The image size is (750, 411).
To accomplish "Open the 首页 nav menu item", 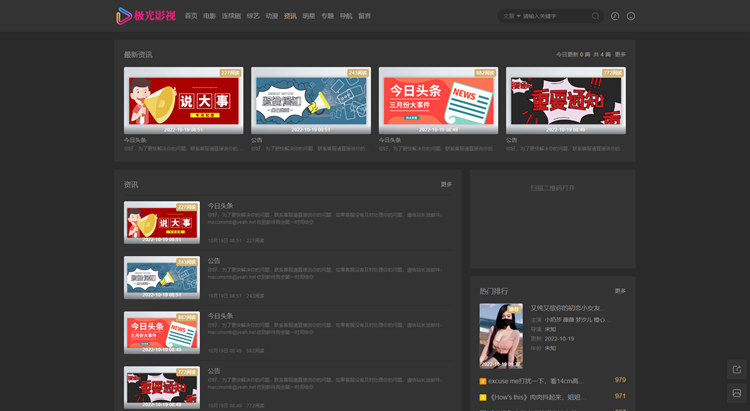I will (191, 16).
